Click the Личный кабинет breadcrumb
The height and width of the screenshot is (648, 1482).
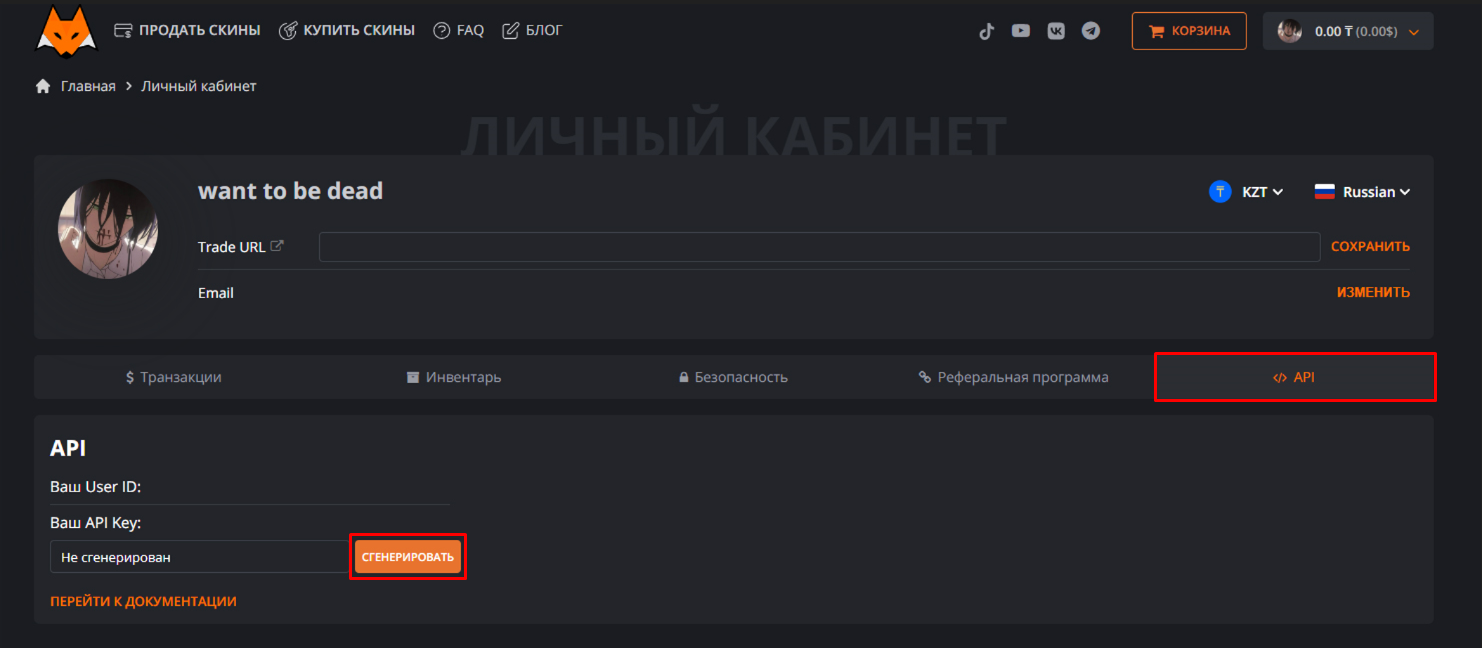pos(199,86)
